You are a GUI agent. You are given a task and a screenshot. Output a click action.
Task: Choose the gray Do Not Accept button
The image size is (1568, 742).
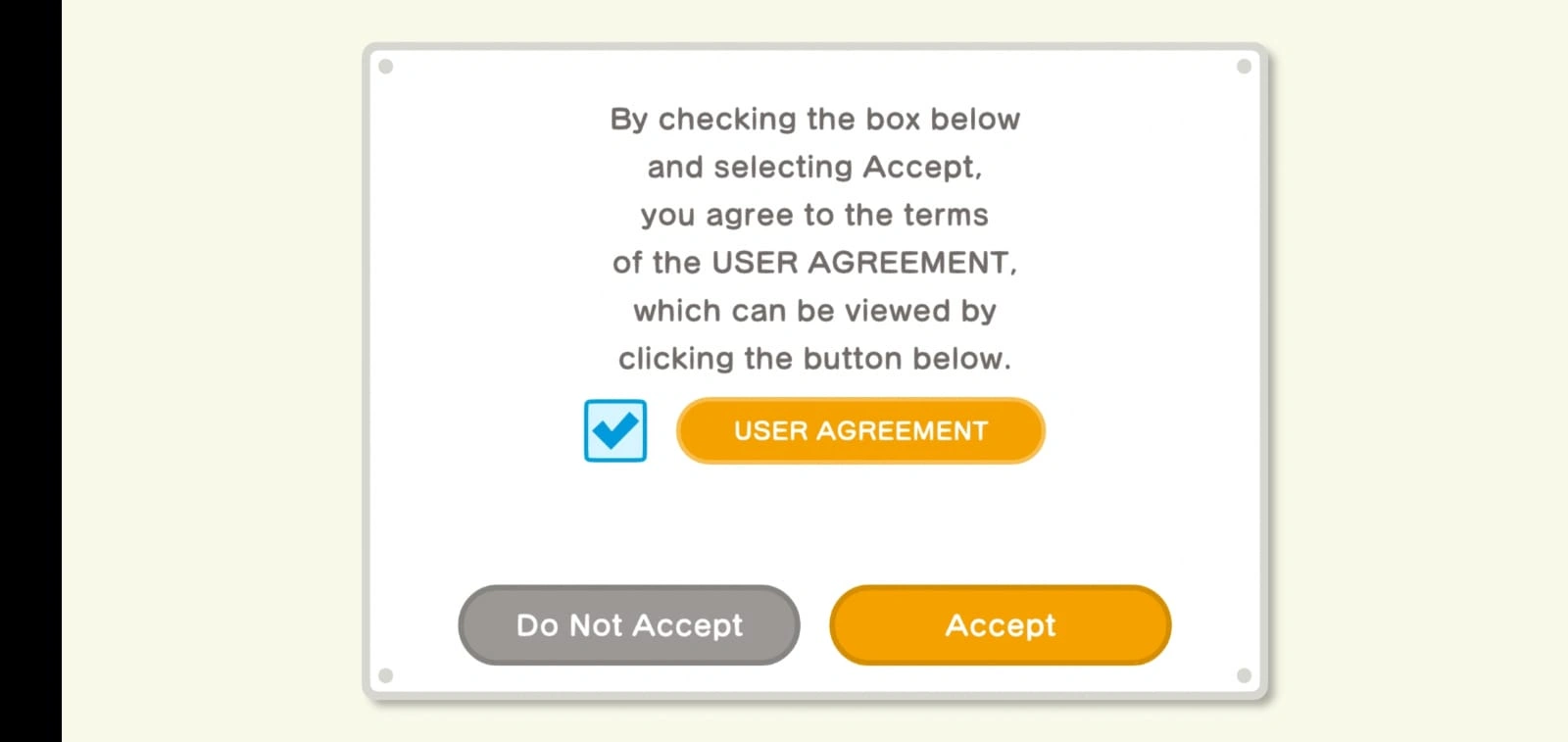[x=628, y=625]
